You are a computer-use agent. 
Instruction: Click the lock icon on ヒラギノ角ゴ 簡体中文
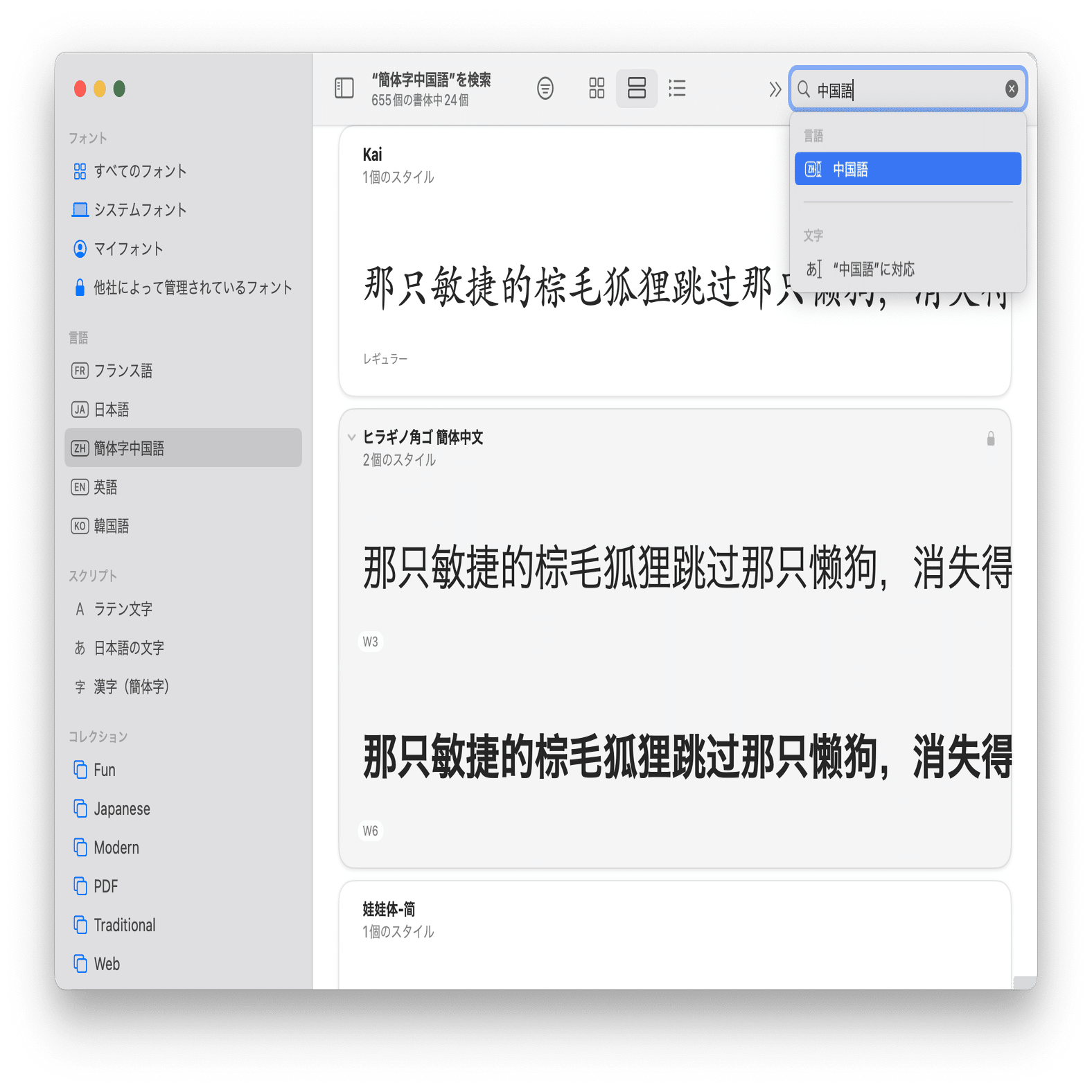pos(991,438)
